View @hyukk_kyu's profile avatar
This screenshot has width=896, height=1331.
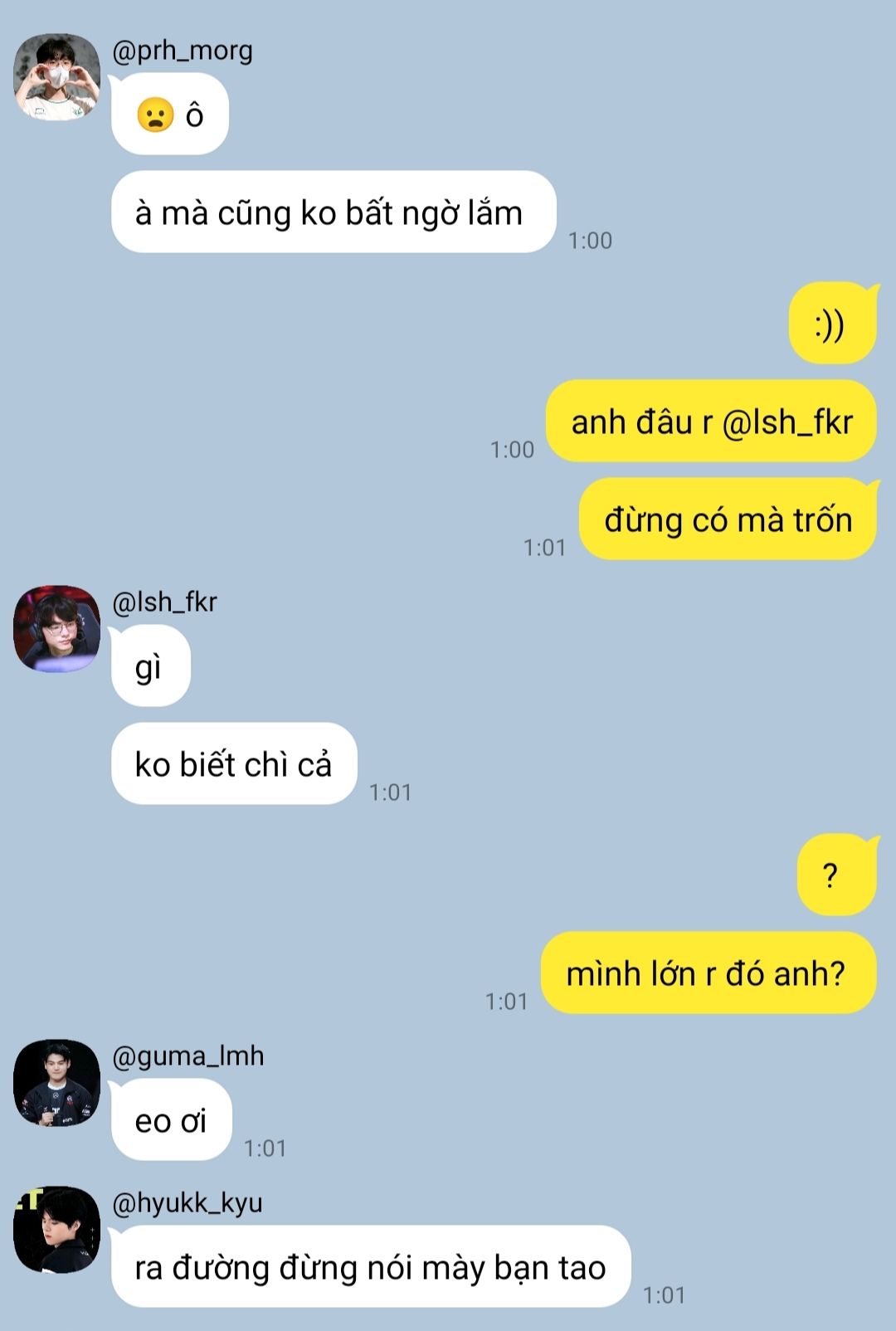point(56,1229)
